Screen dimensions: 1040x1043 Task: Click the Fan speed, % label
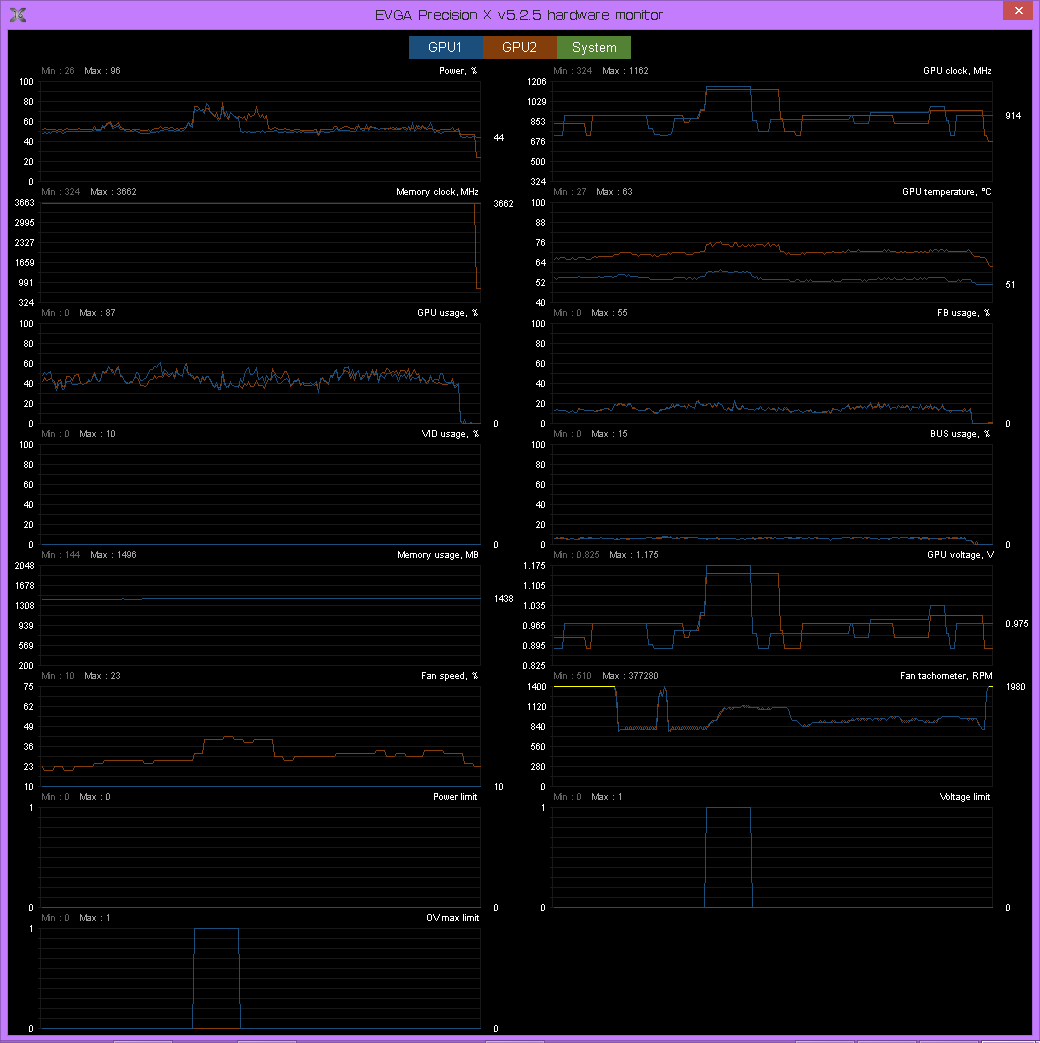449,676
